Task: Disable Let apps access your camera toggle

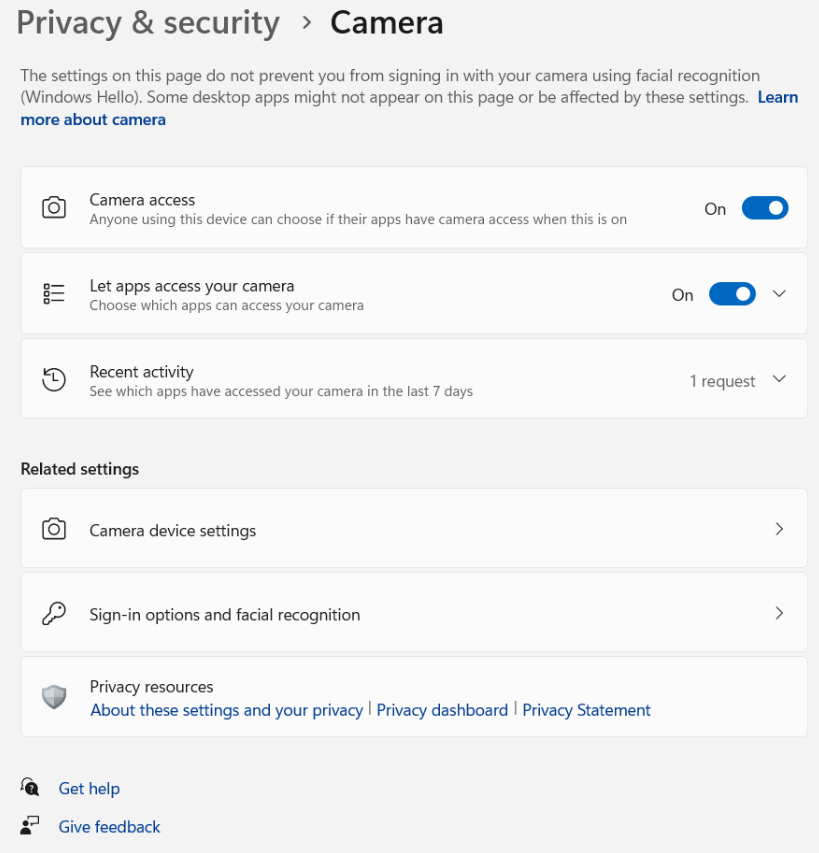Action: pyautogui.click(x=732, y=294)
